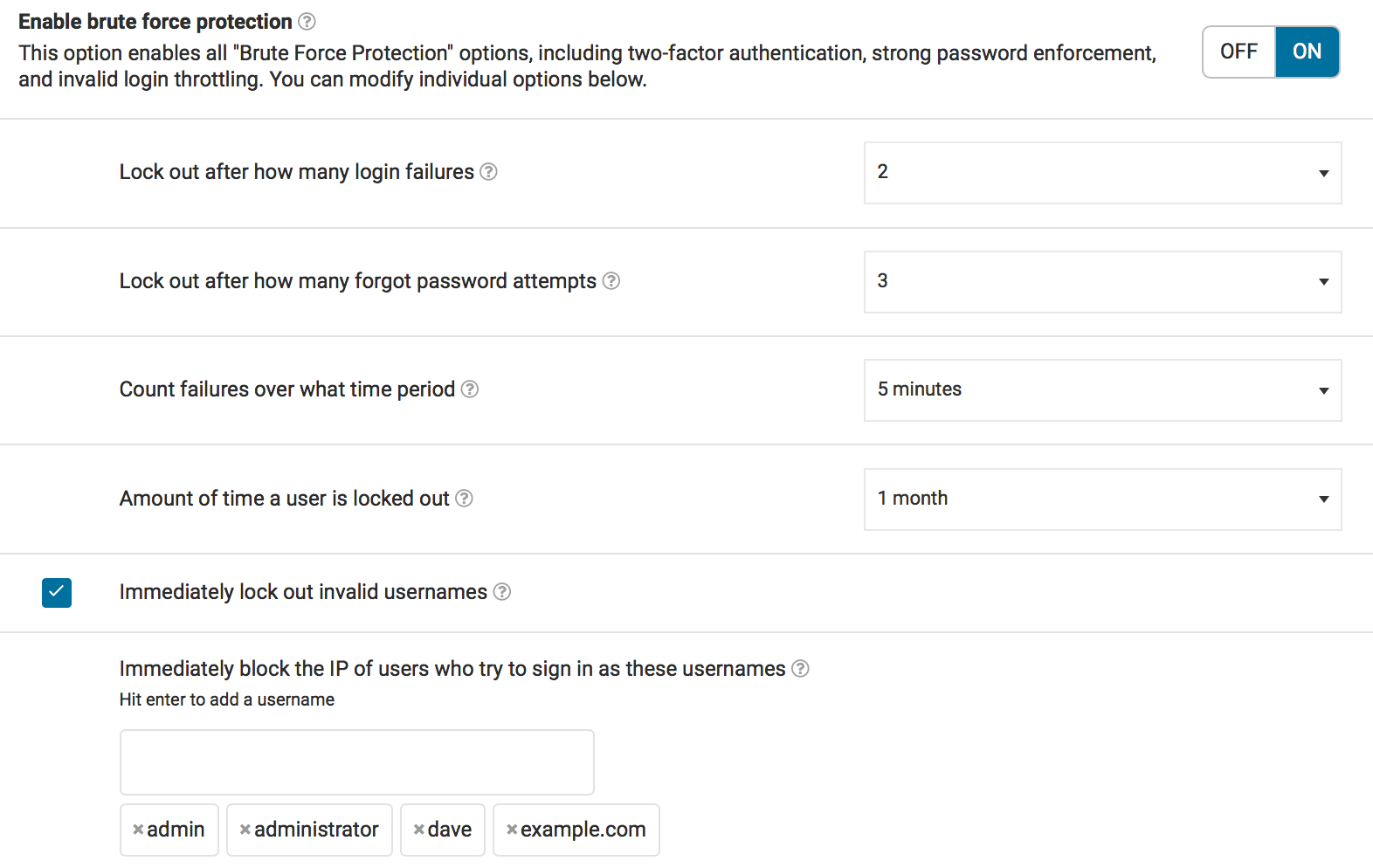
Task: Show help for count failures time period
Action: click(470, 389)
